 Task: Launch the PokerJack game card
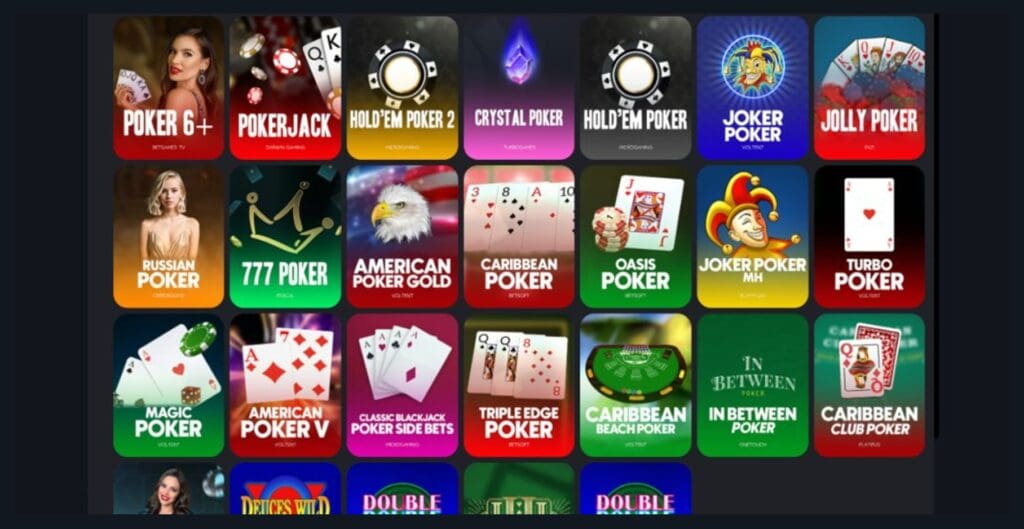pyautogui.click(x=285, y=88)
